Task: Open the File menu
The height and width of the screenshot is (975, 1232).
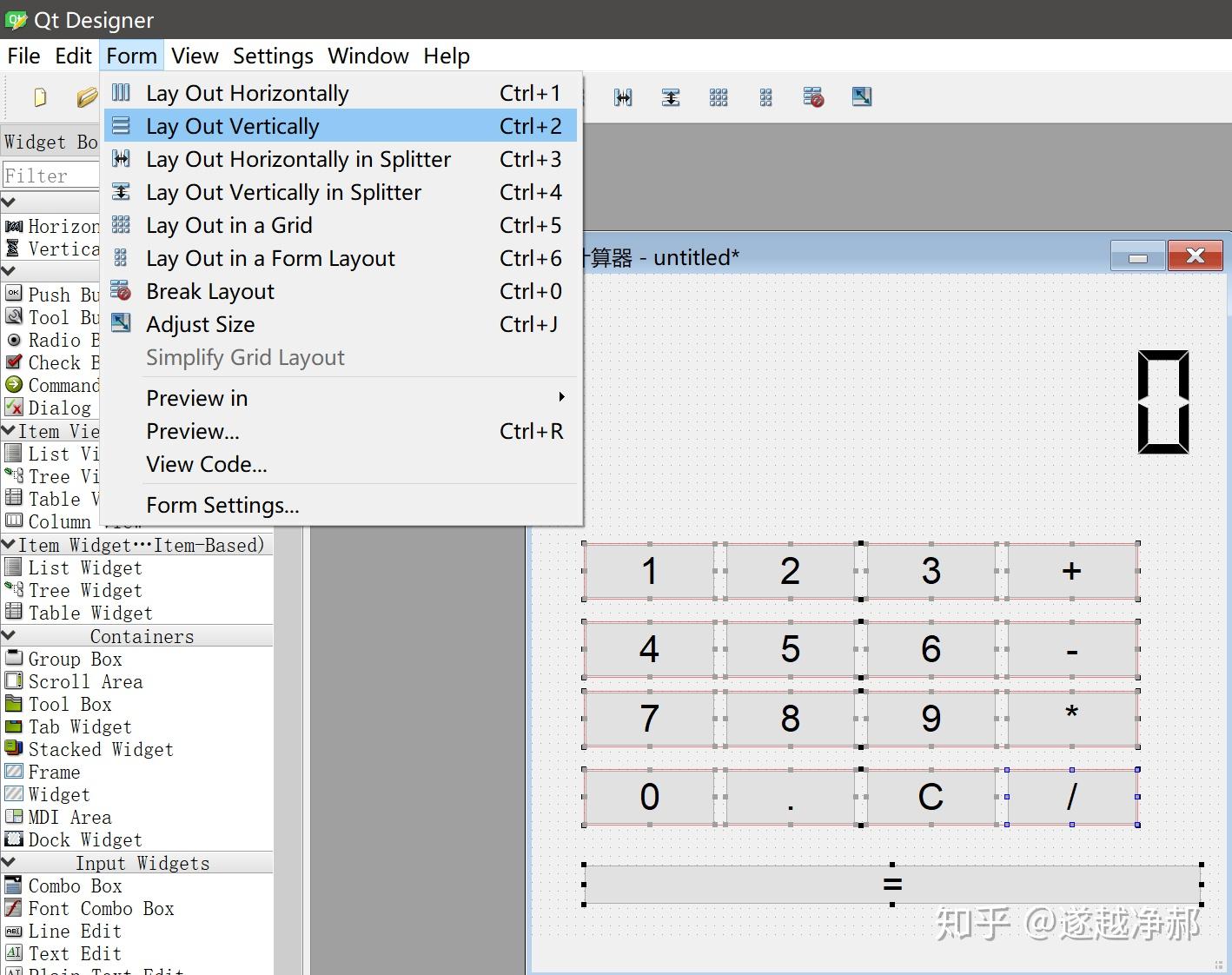Action: tap(23, 56)
